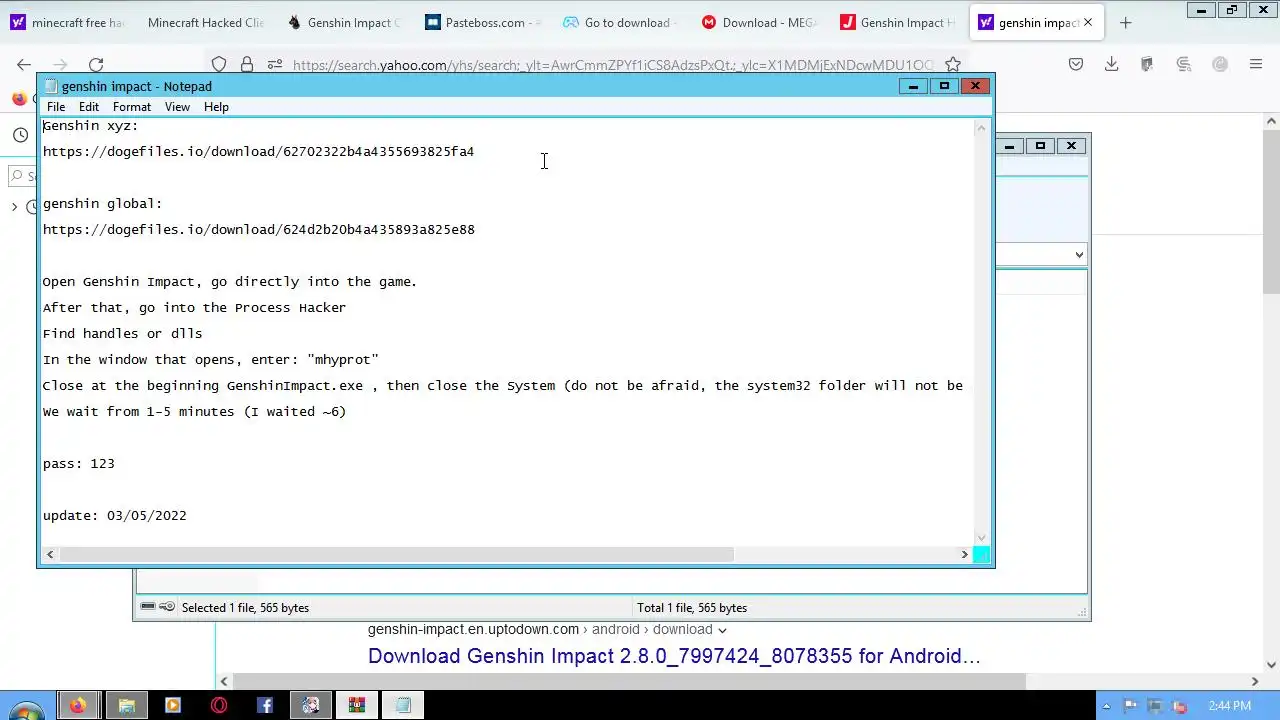Bookmark this page with star icon
1280x720 pixels.
pos(953,64)
